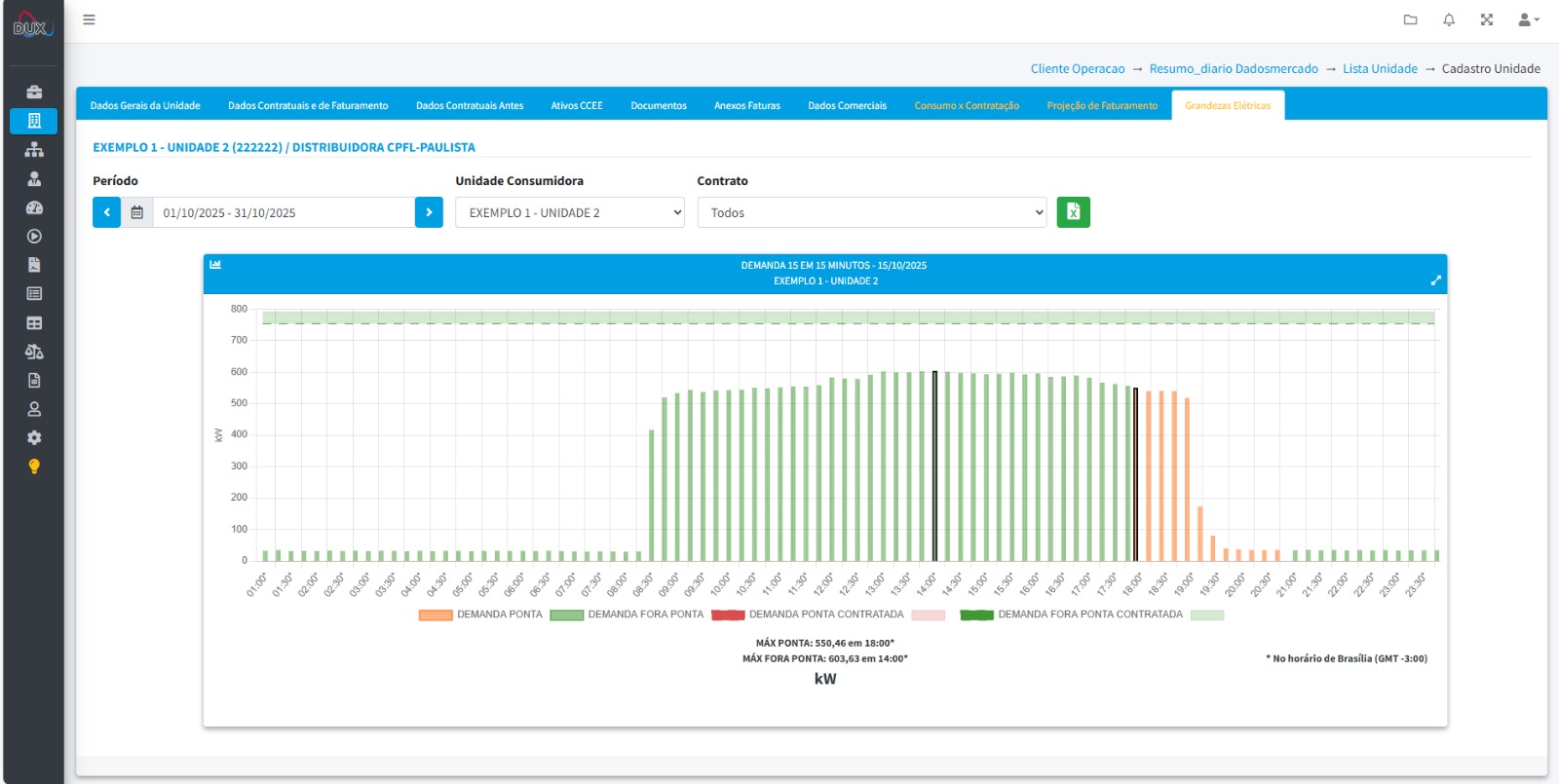Switch to the Dados Comerciais tab
The width and height of the screenshot is (1559, 784).
[x=847, y=105]
